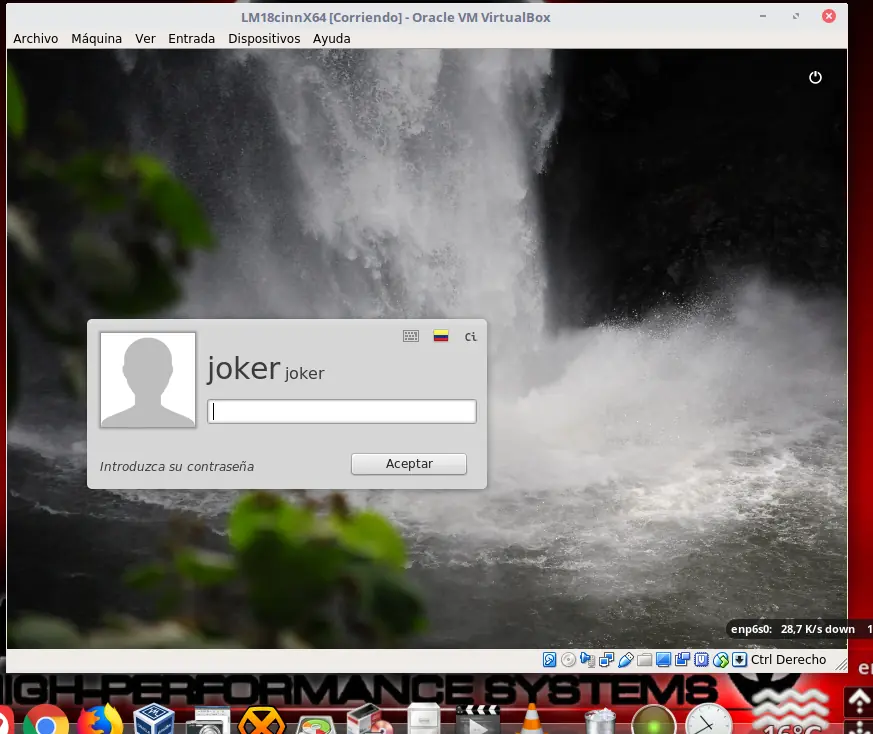Image resolution: width=873 pixels, height=734 pixels.
Task: Expand the Entrada menu
Action: pos(191,38)
